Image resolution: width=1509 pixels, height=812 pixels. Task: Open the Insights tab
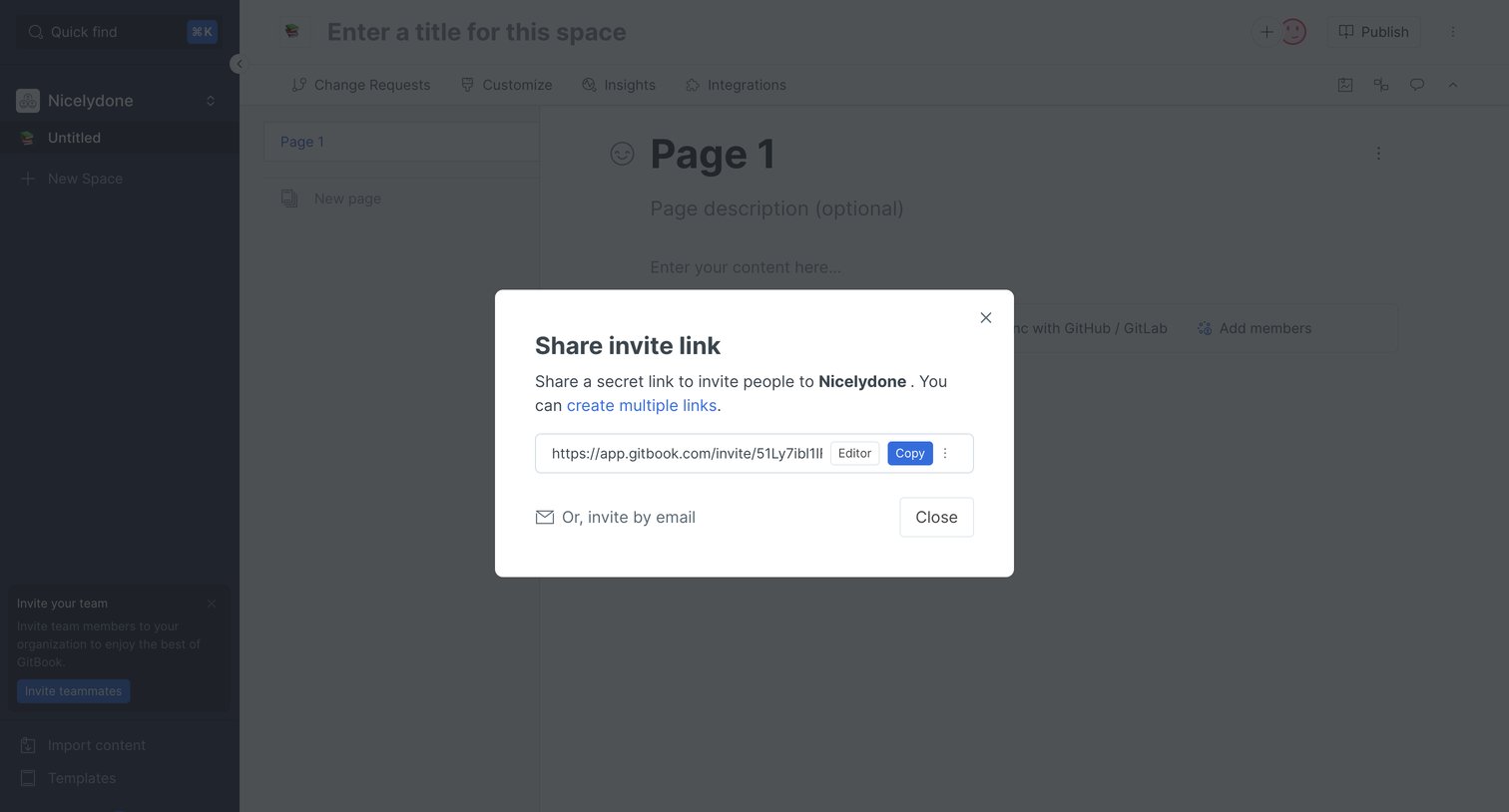(x=619, y=85)
